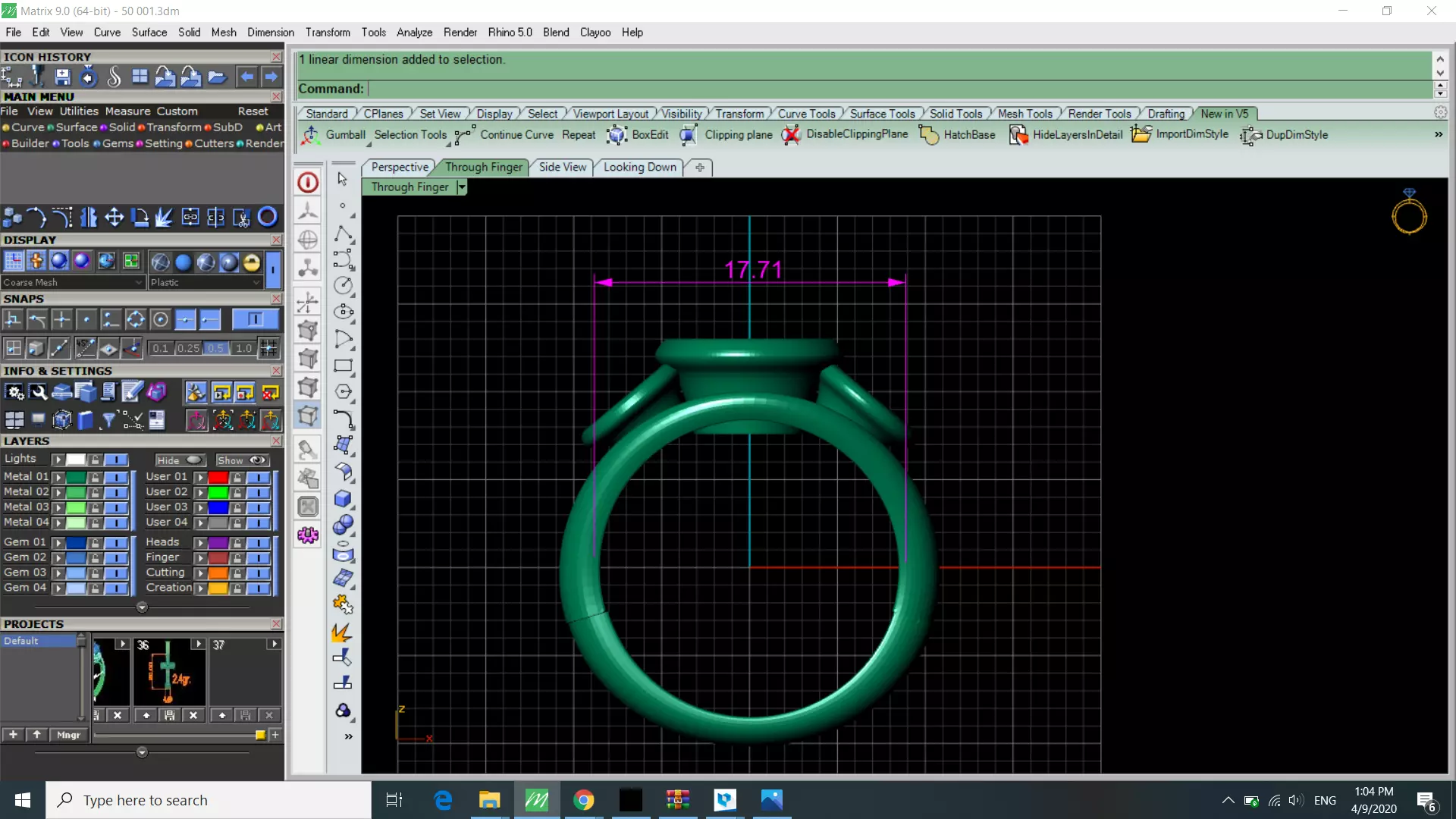Click the HatchBase toolbar icon
The width and height of the screenshot is (1456, 819).
point(928,135)
